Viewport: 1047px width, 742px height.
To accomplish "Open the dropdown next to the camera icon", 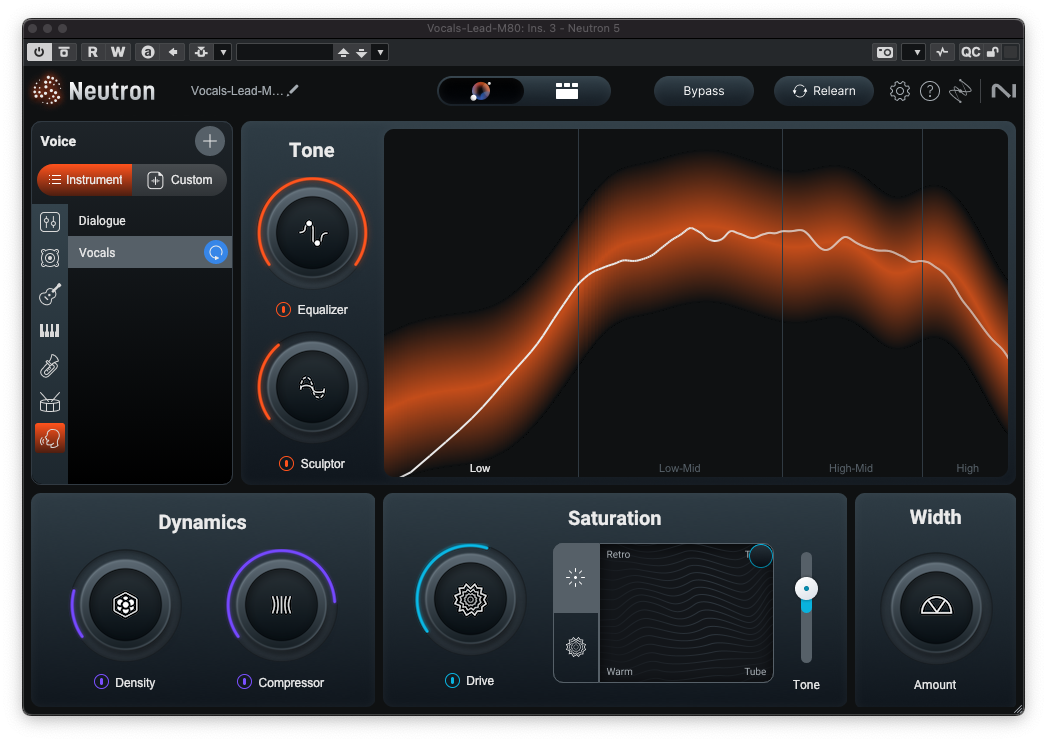I will click(x=913, y=51).
